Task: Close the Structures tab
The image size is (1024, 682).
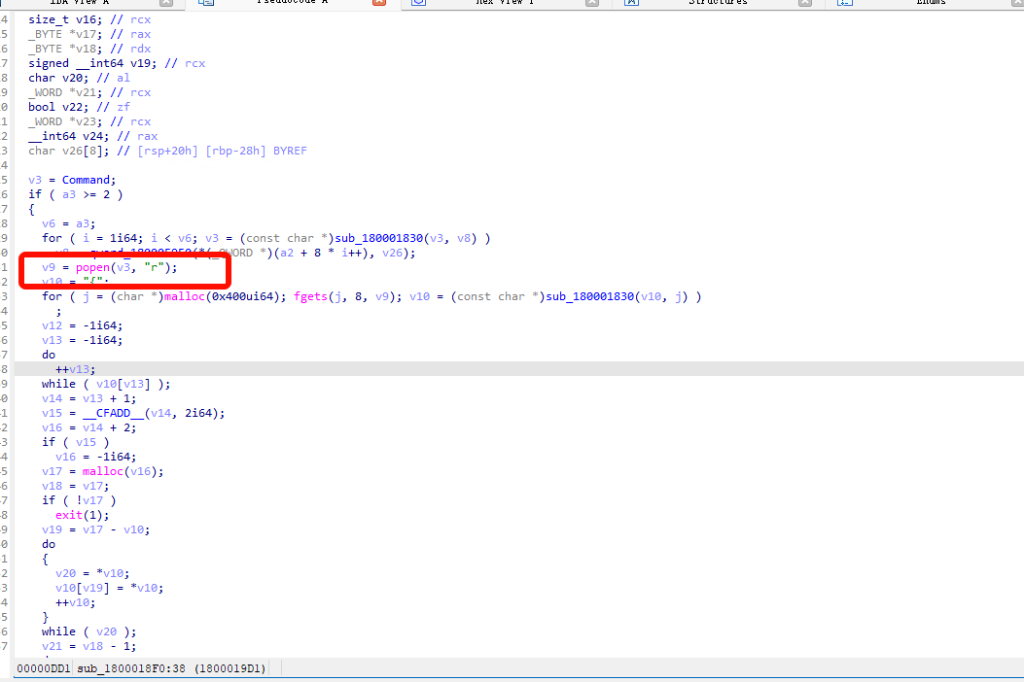Action: (x=805, y=3)
